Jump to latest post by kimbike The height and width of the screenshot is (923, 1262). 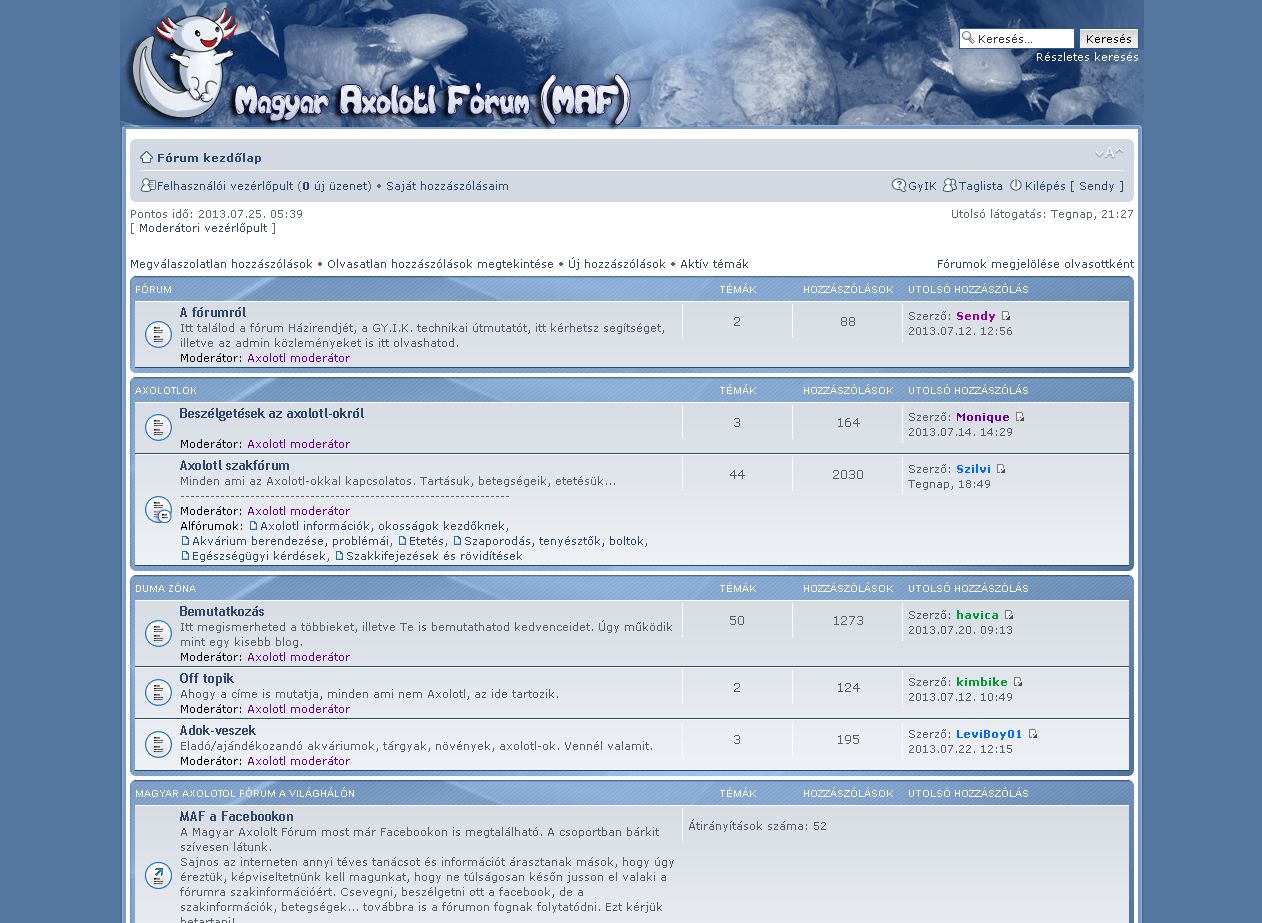[x=1018, y=682]
